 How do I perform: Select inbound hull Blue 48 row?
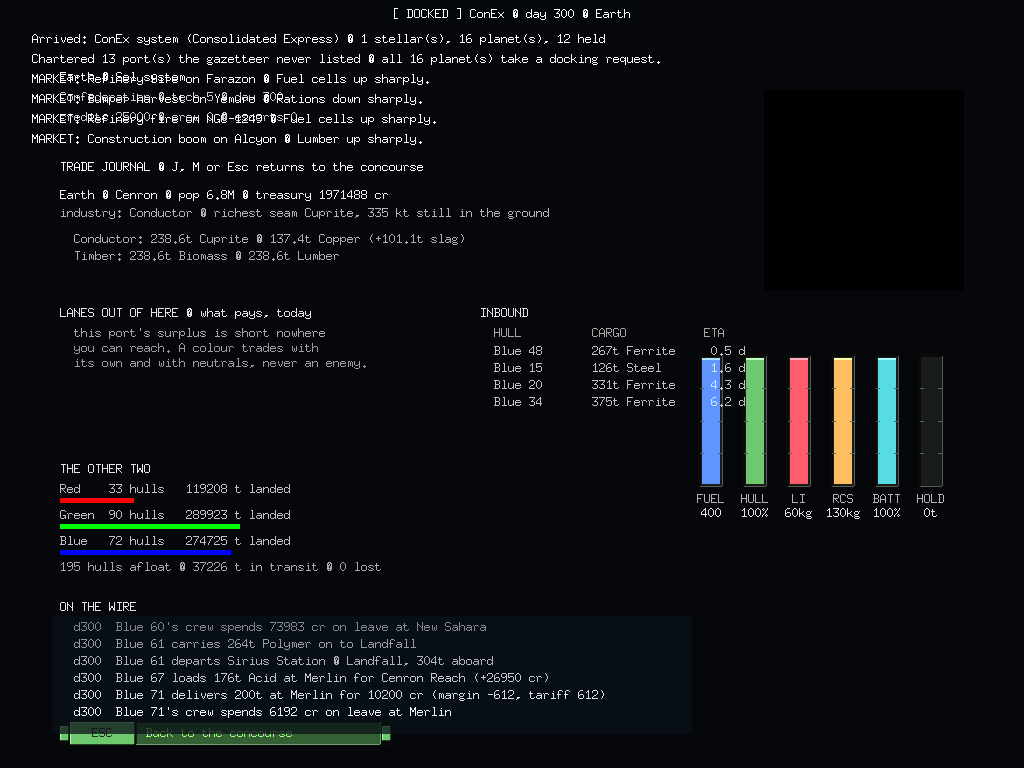619,351
